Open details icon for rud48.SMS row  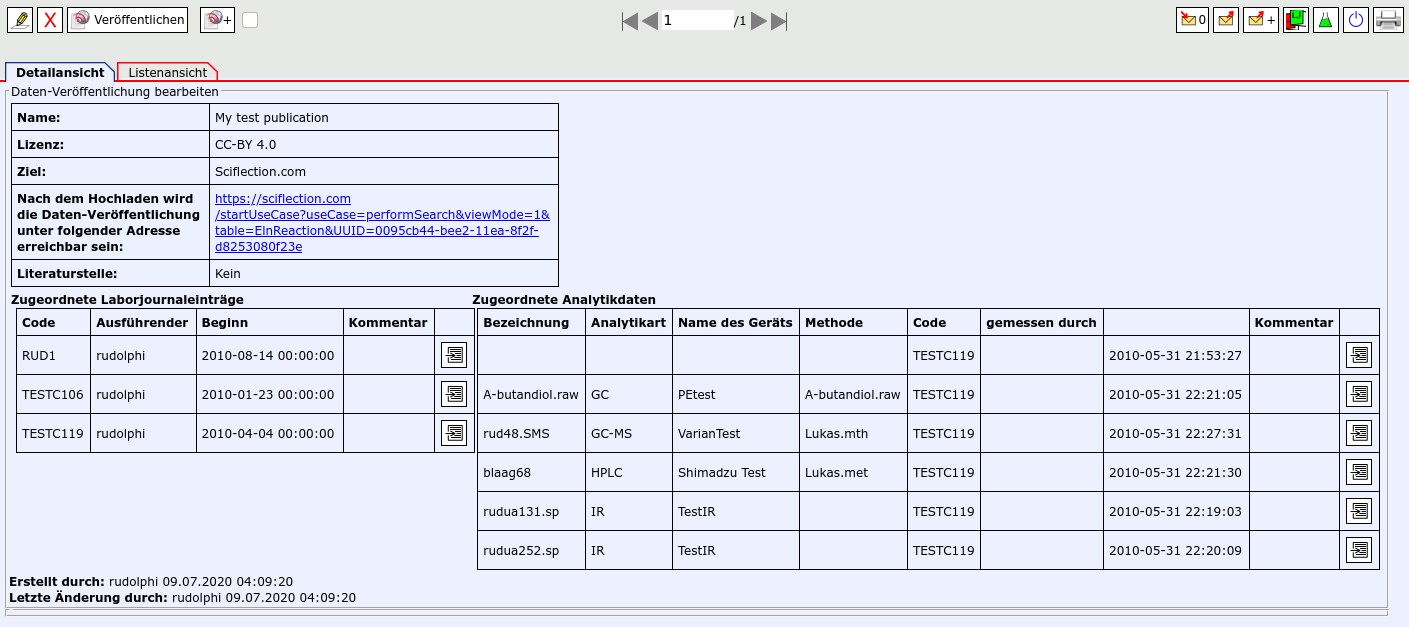(x=1358, y=433)
